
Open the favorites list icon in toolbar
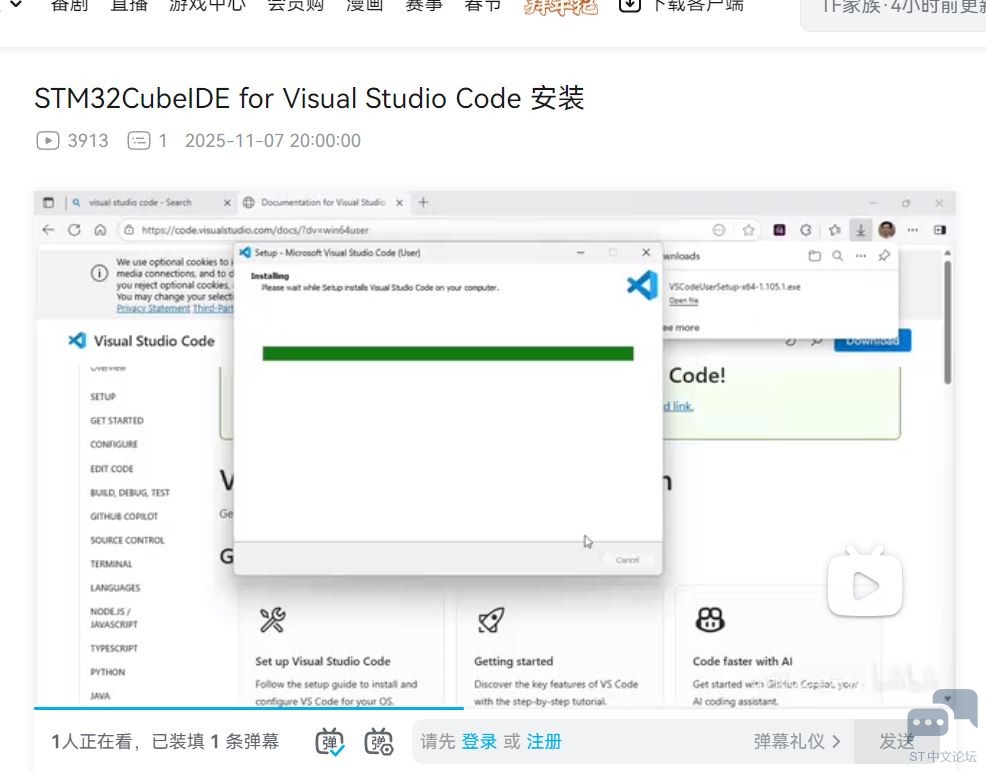[x=834, y=230]
